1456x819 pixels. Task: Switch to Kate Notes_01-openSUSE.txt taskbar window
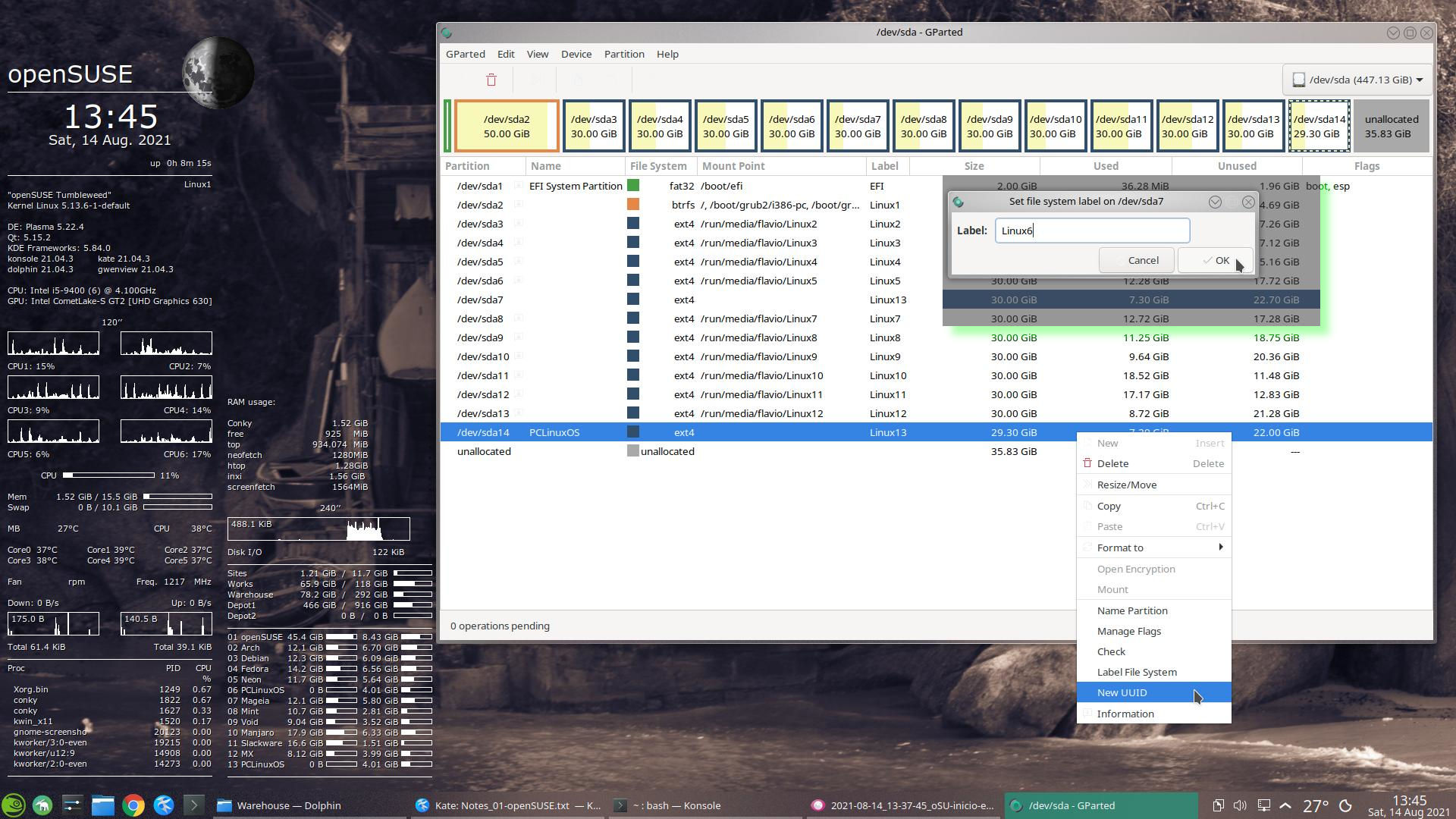[508, 805]
